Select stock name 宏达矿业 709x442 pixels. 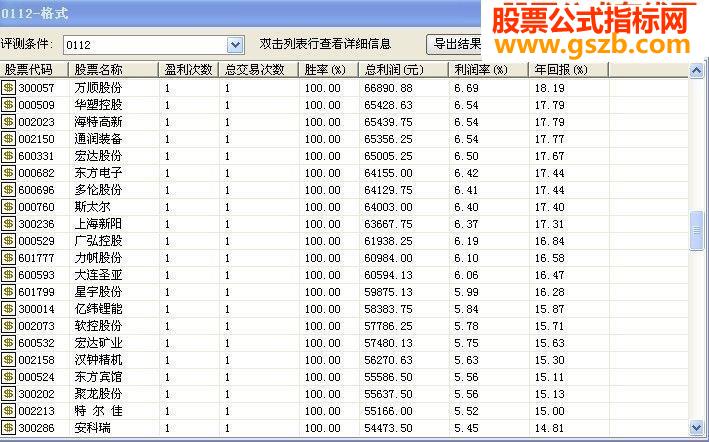tap(98, 343)
